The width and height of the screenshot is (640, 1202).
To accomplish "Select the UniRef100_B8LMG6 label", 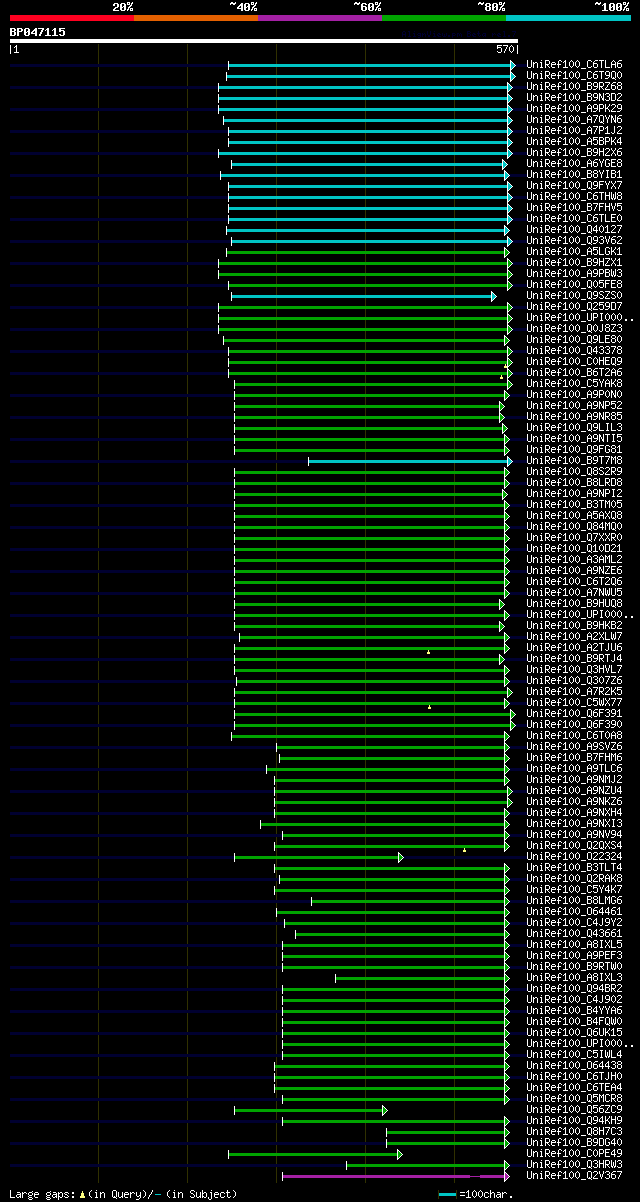I will [x=574, y=900].
